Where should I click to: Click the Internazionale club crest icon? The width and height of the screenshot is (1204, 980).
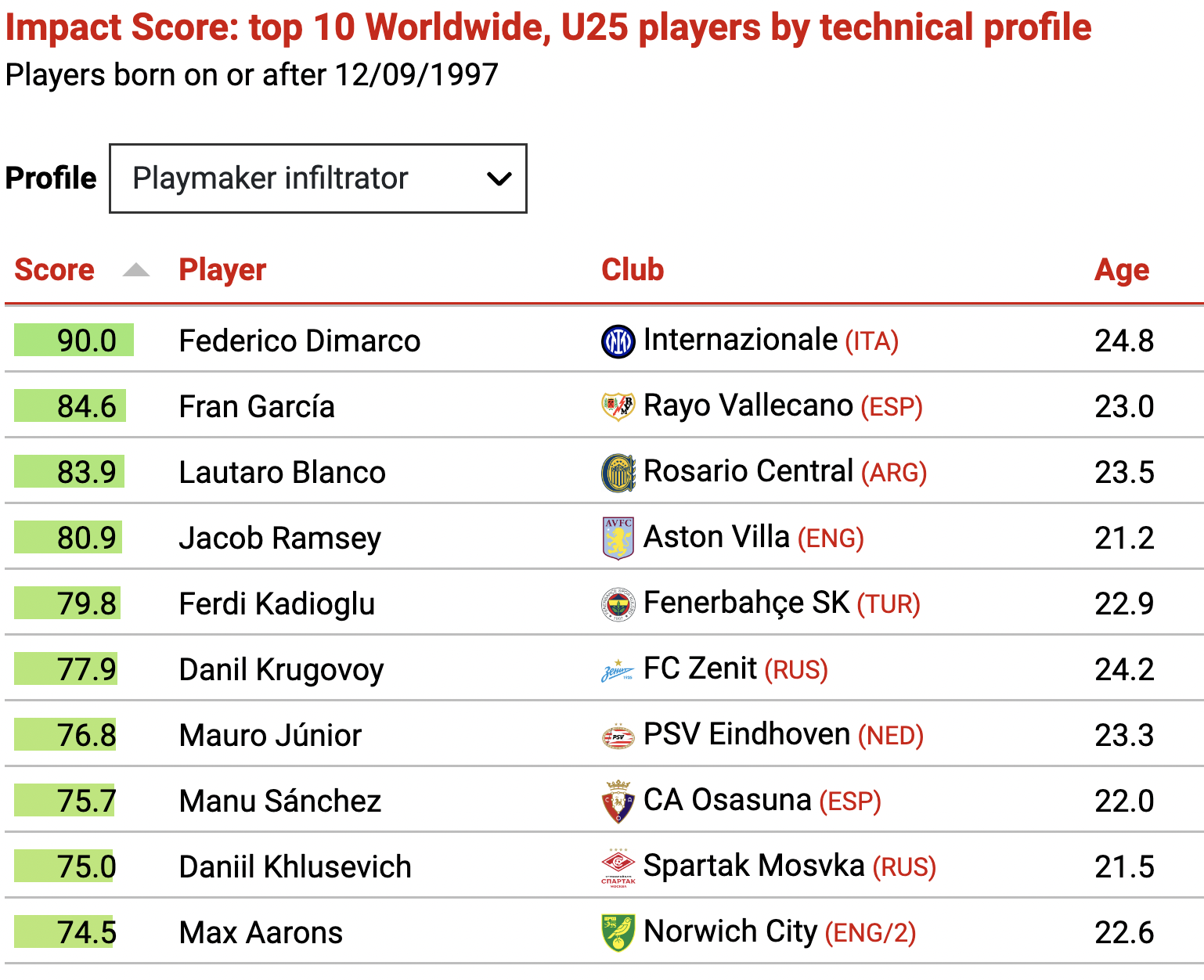(618, 341)
